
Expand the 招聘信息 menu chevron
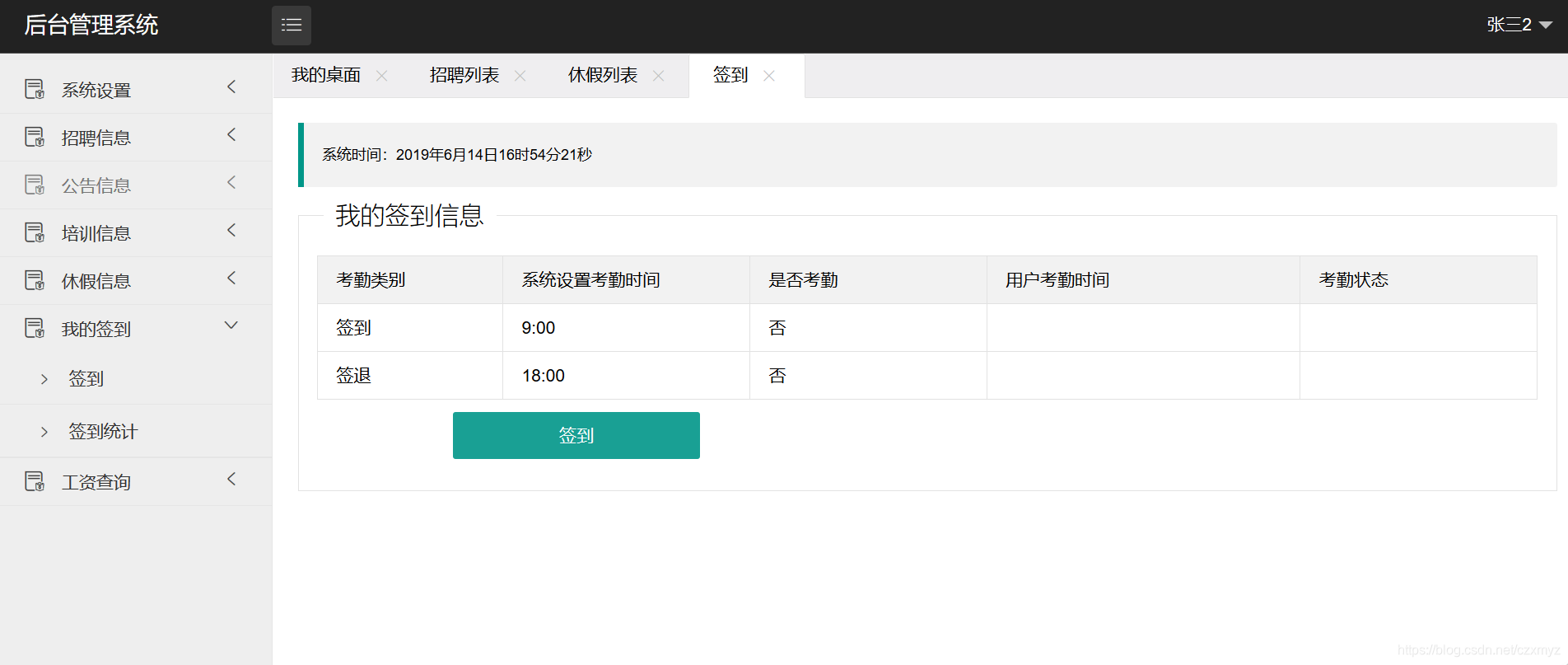(231, 134)
